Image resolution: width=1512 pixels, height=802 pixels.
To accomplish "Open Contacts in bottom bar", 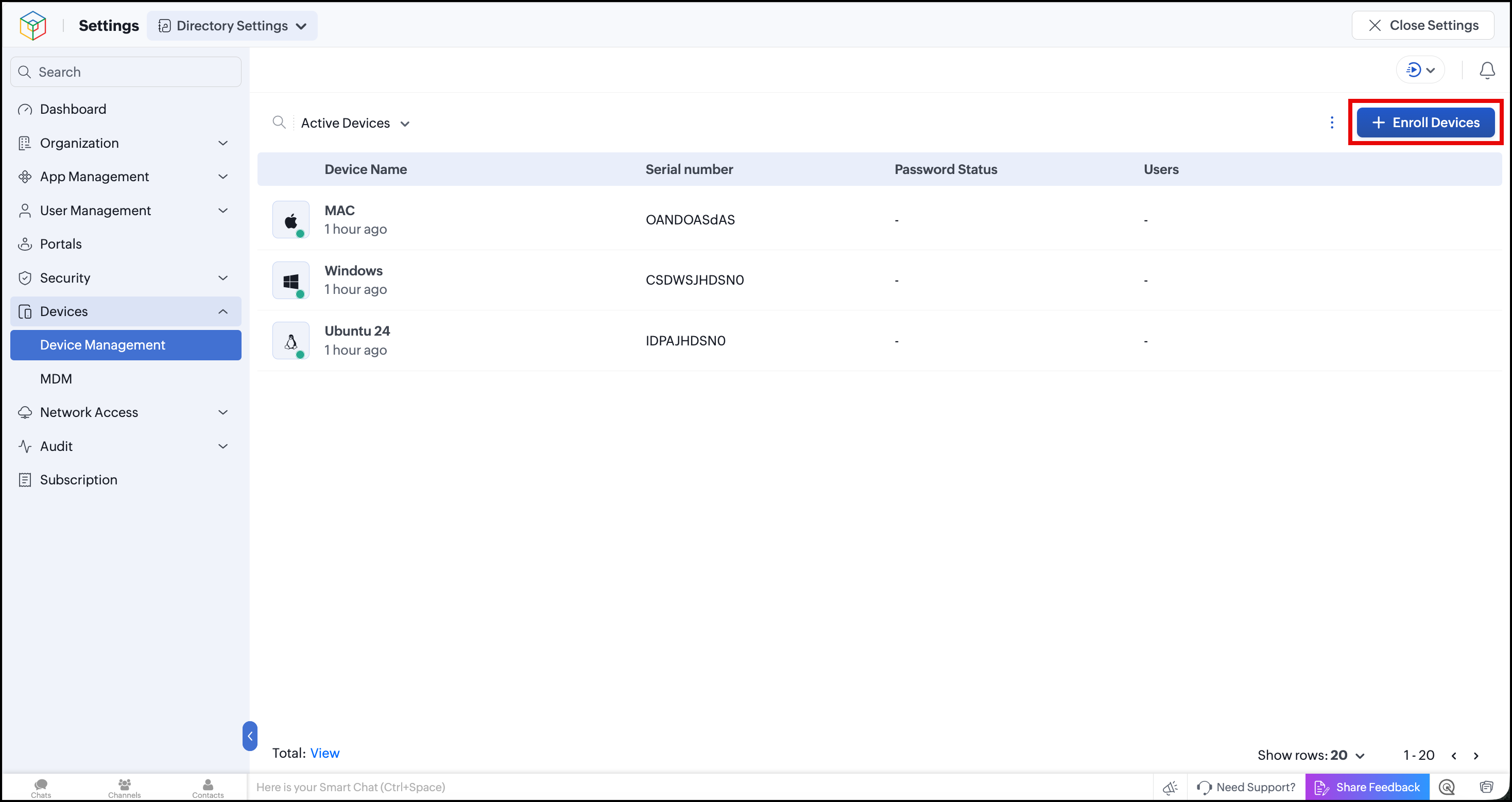I will pos(208,788).
